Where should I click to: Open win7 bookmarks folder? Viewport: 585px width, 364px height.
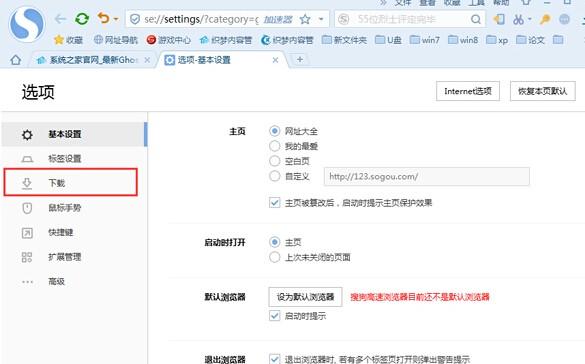pos(425,40)
